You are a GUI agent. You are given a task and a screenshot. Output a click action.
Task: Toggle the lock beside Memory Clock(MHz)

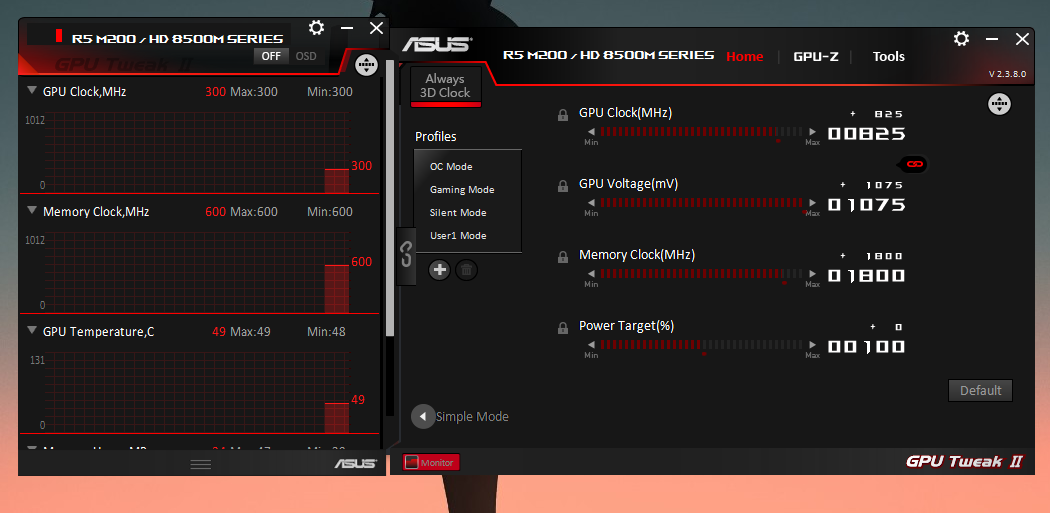[x=563, y=257]
